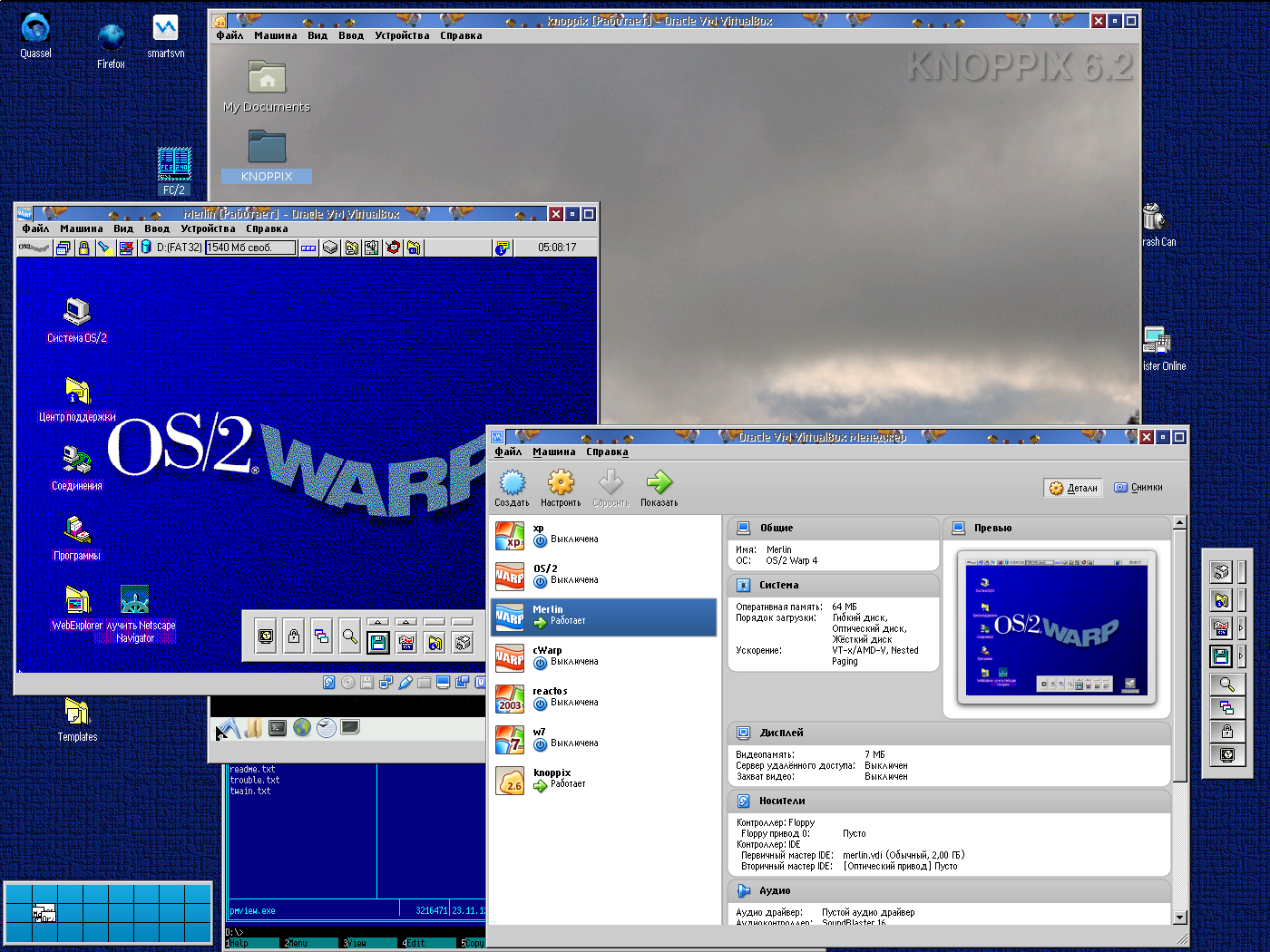This screenshot has width=1270, height=952.
Task: Select the cWarp virtual machine
Action: (x=603, y=656)
